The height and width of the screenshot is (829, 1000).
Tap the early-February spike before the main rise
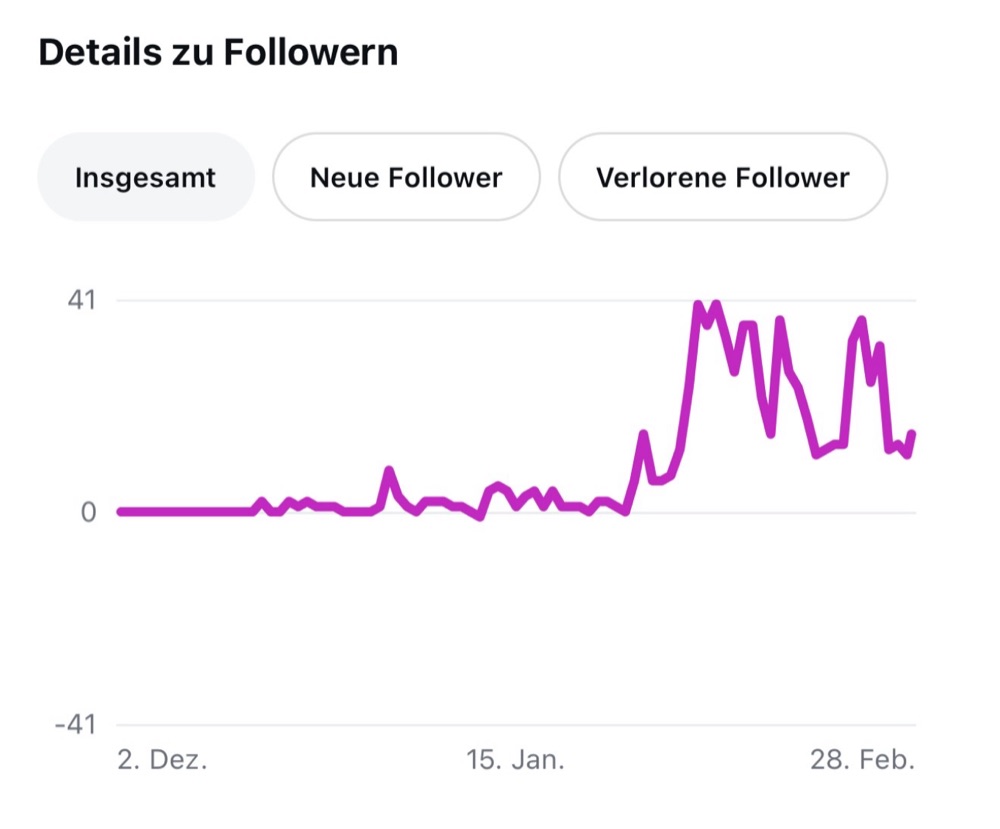point(643,435)
